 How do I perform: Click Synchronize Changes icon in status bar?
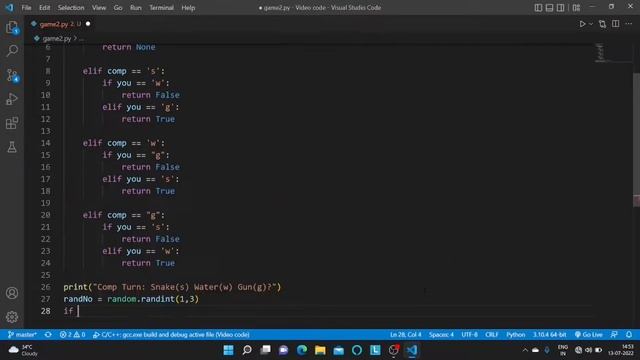coord(48,335)
